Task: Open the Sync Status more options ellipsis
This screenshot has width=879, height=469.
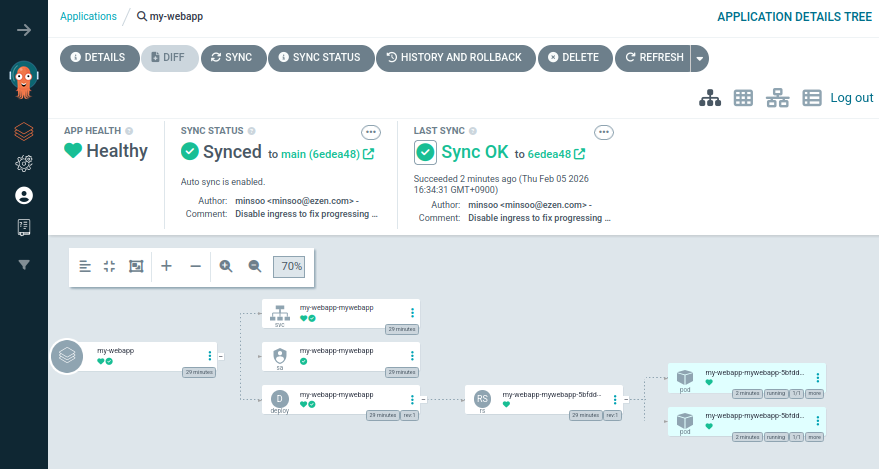Action: tap(371, 132)
